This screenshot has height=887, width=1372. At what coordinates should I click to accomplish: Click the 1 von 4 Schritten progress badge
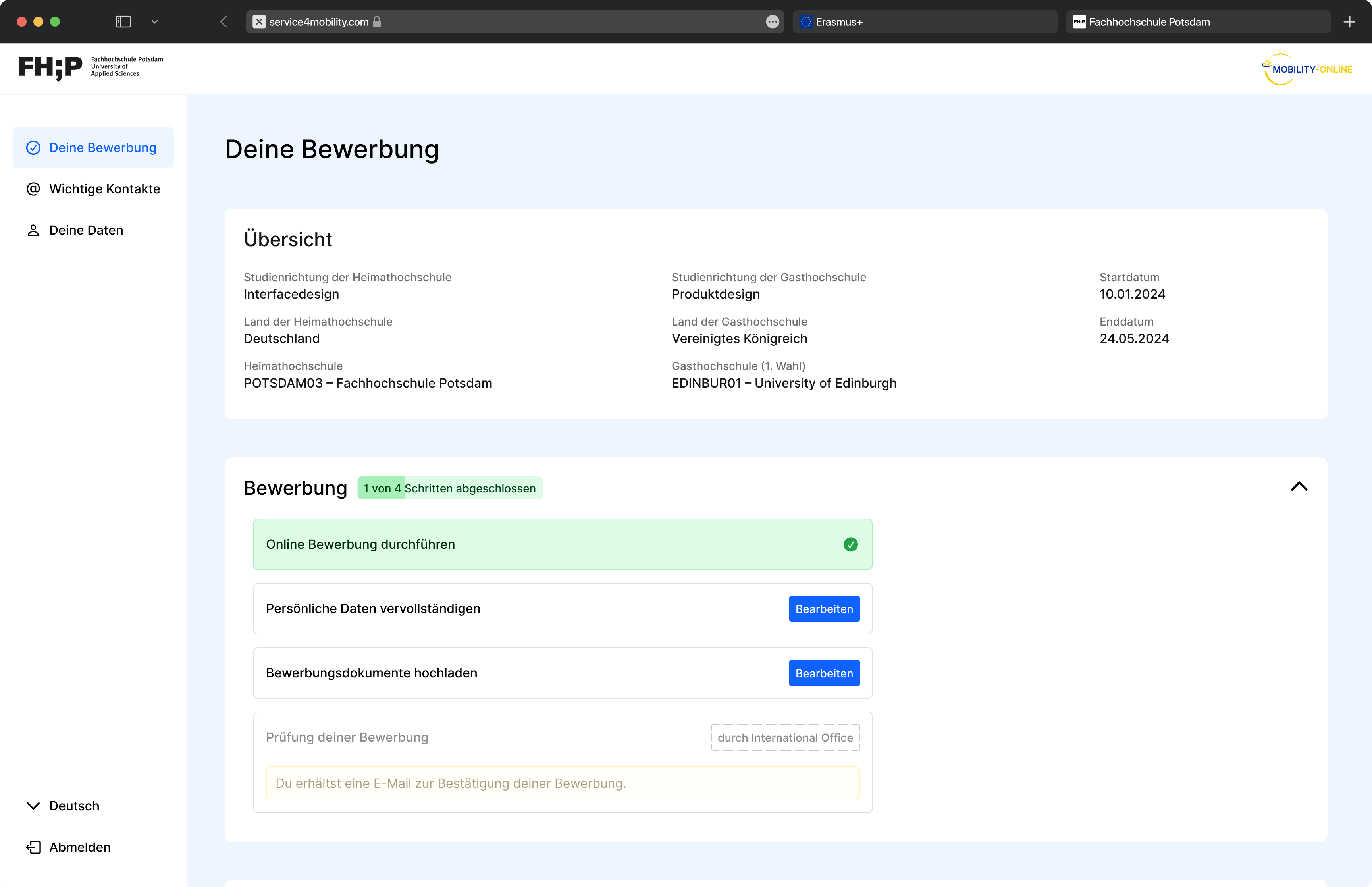[x=450, y=488]
